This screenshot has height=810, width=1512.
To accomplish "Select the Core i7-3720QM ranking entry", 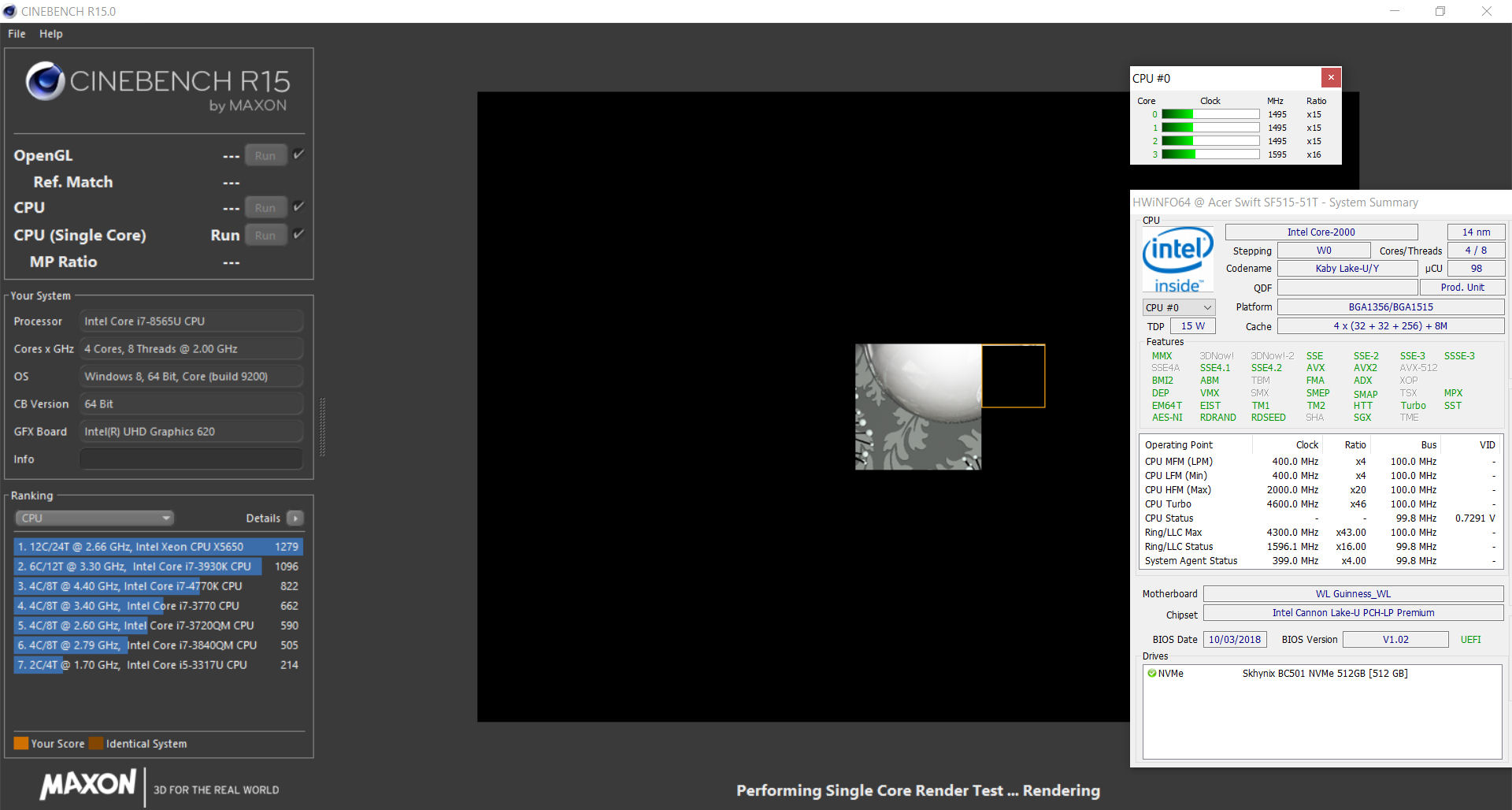I will [158, 626].
